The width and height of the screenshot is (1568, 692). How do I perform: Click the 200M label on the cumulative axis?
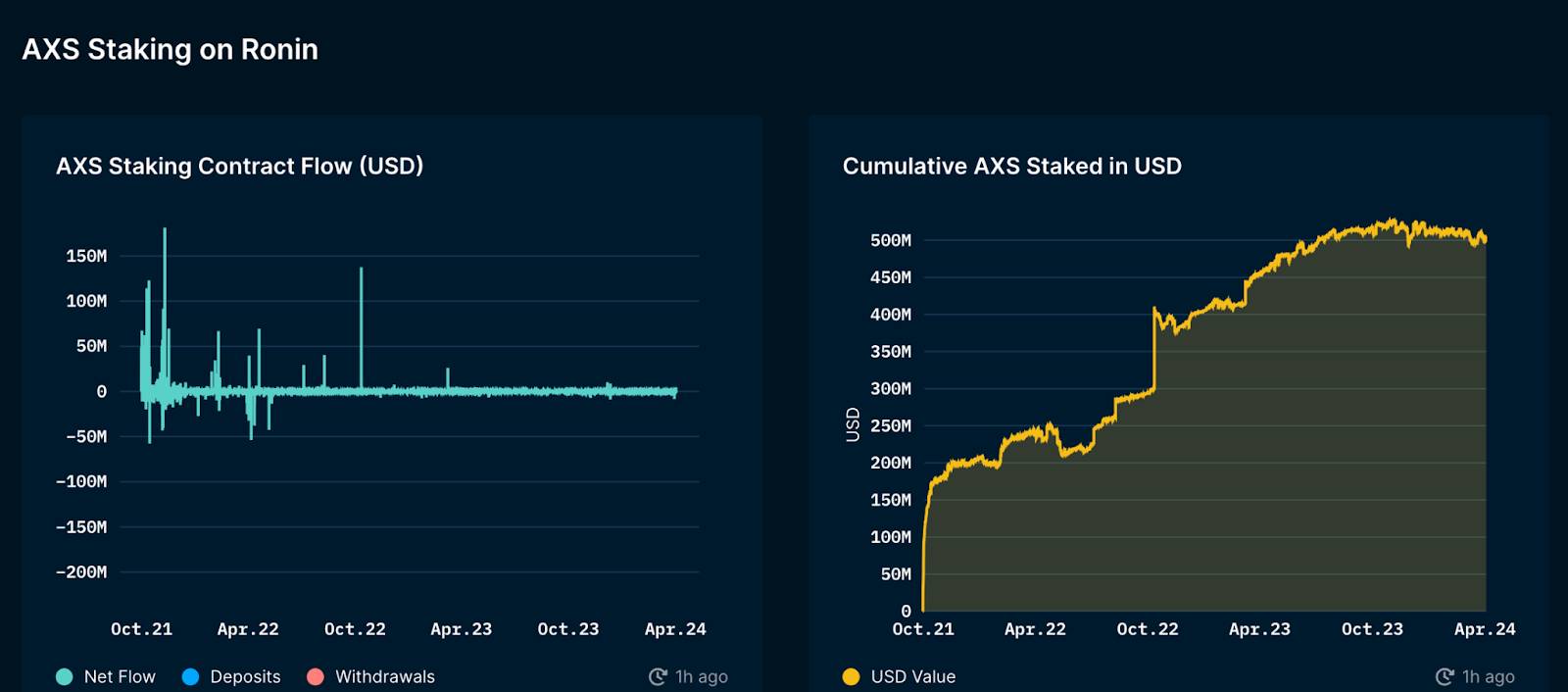[891, 464]
